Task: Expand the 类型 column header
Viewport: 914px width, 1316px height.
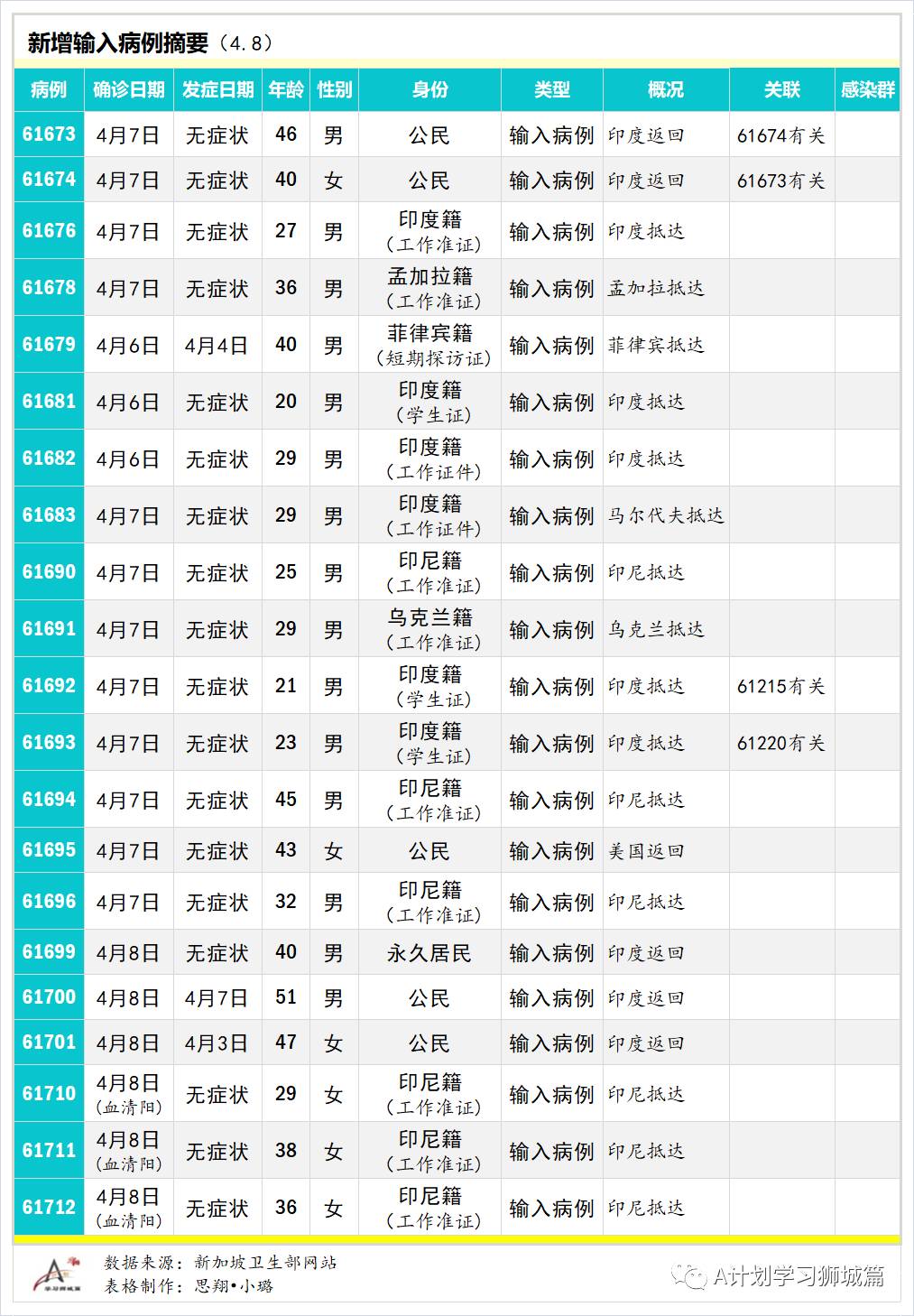Action: point(552,90)
